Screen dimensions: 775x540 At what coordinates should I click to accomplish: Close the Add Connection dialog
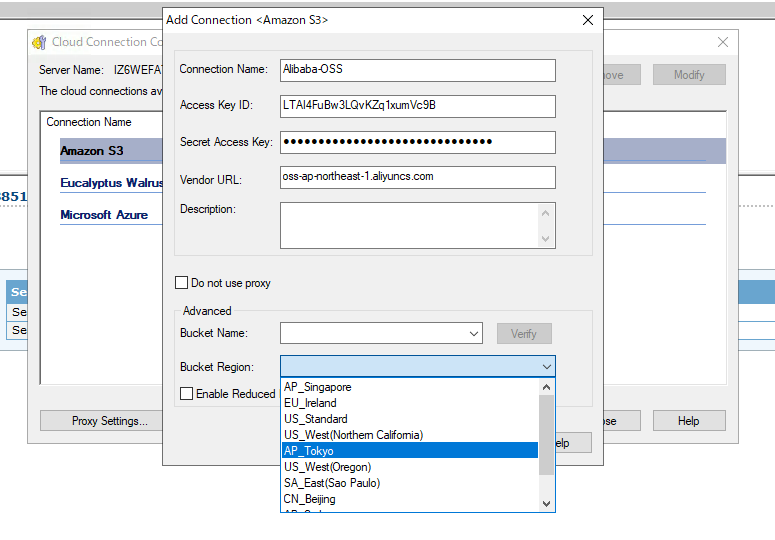[588, 20]
